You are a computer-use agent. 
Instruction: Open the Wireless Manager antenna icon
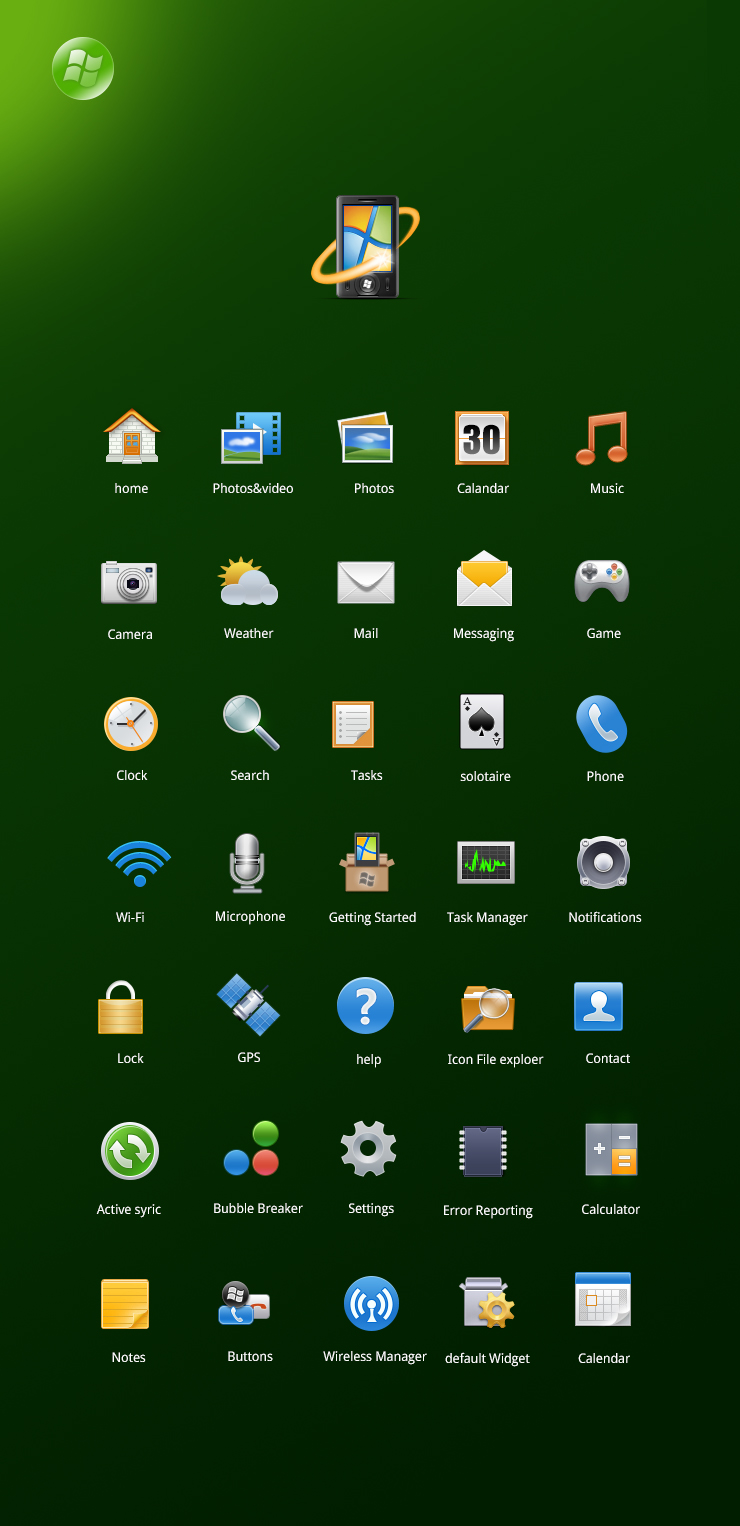click(x=371, y=1303)
